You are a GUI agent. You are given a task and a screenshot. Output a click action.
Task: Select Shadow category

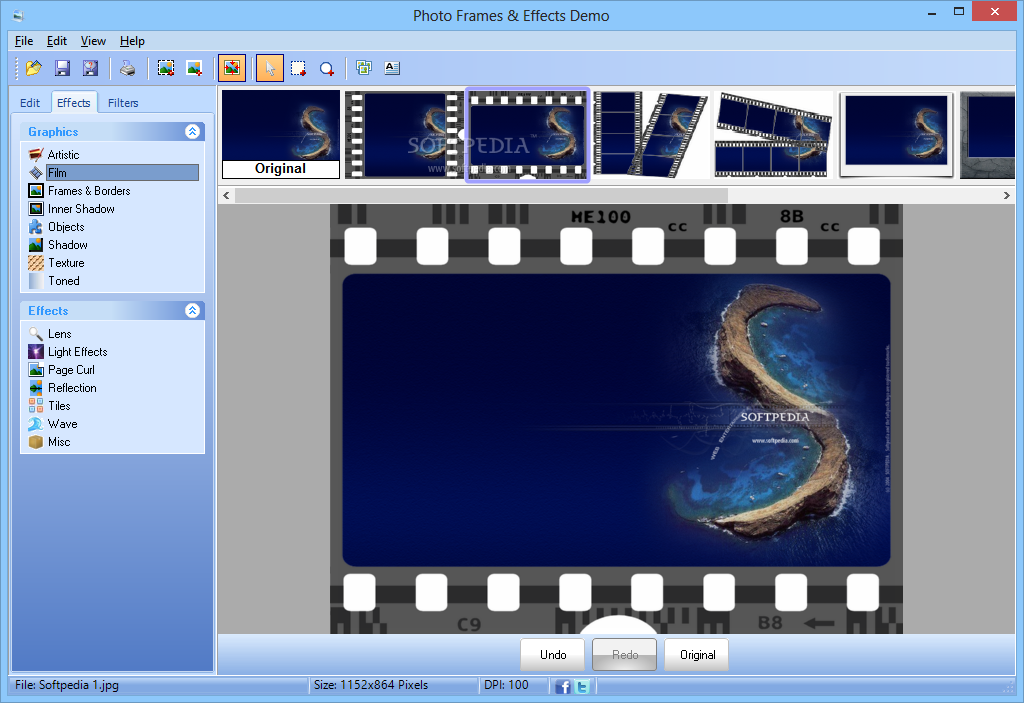coord(68,245)
